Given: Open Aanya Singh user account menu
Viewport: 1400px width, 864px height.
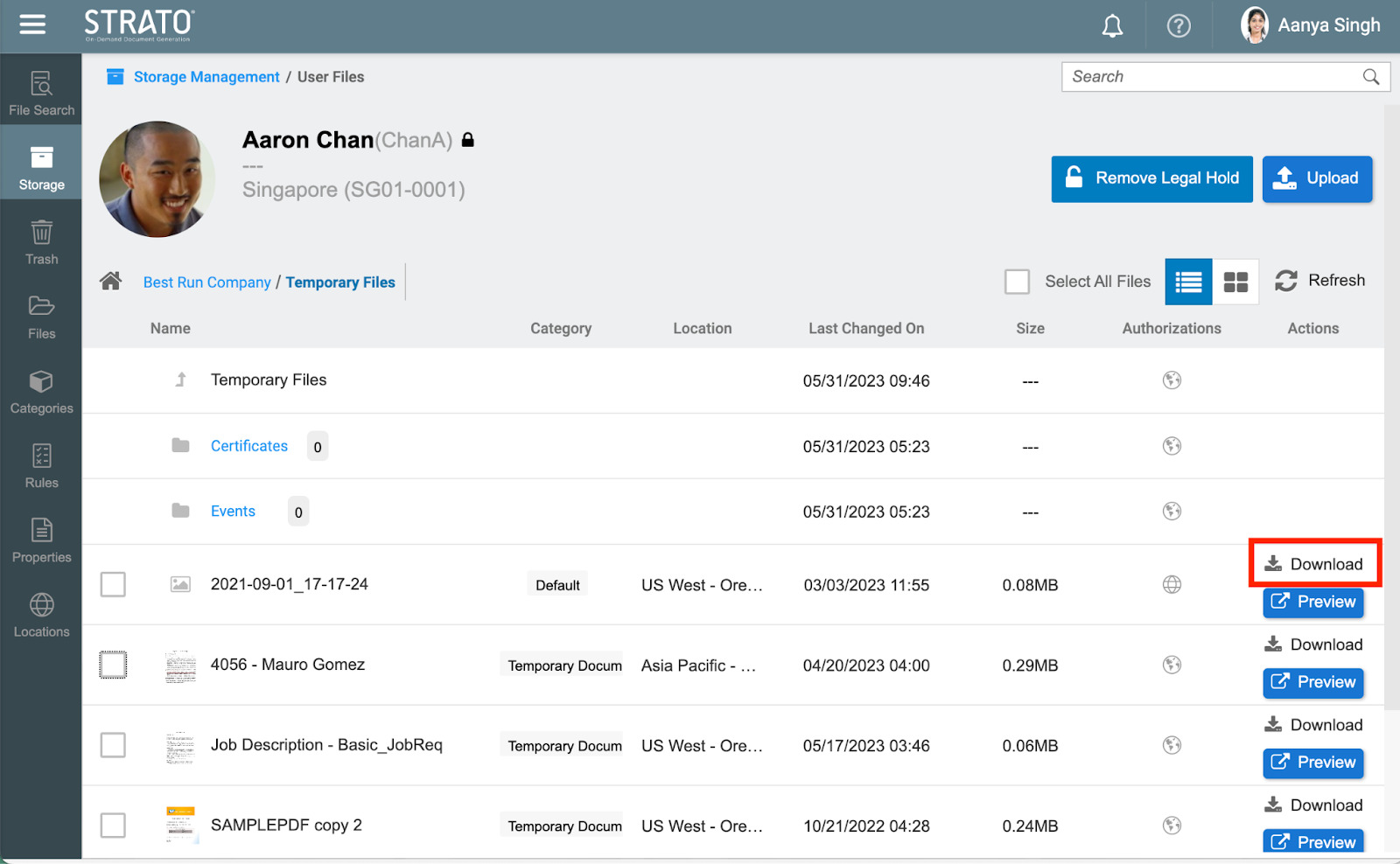Looking at the screenshot, I should click(1310, 25).
